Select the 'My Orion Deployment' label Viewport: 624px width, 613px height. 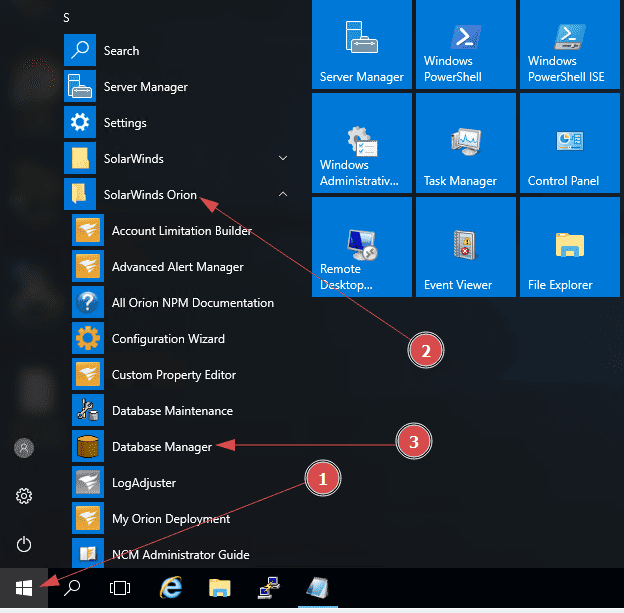point(171,519)
